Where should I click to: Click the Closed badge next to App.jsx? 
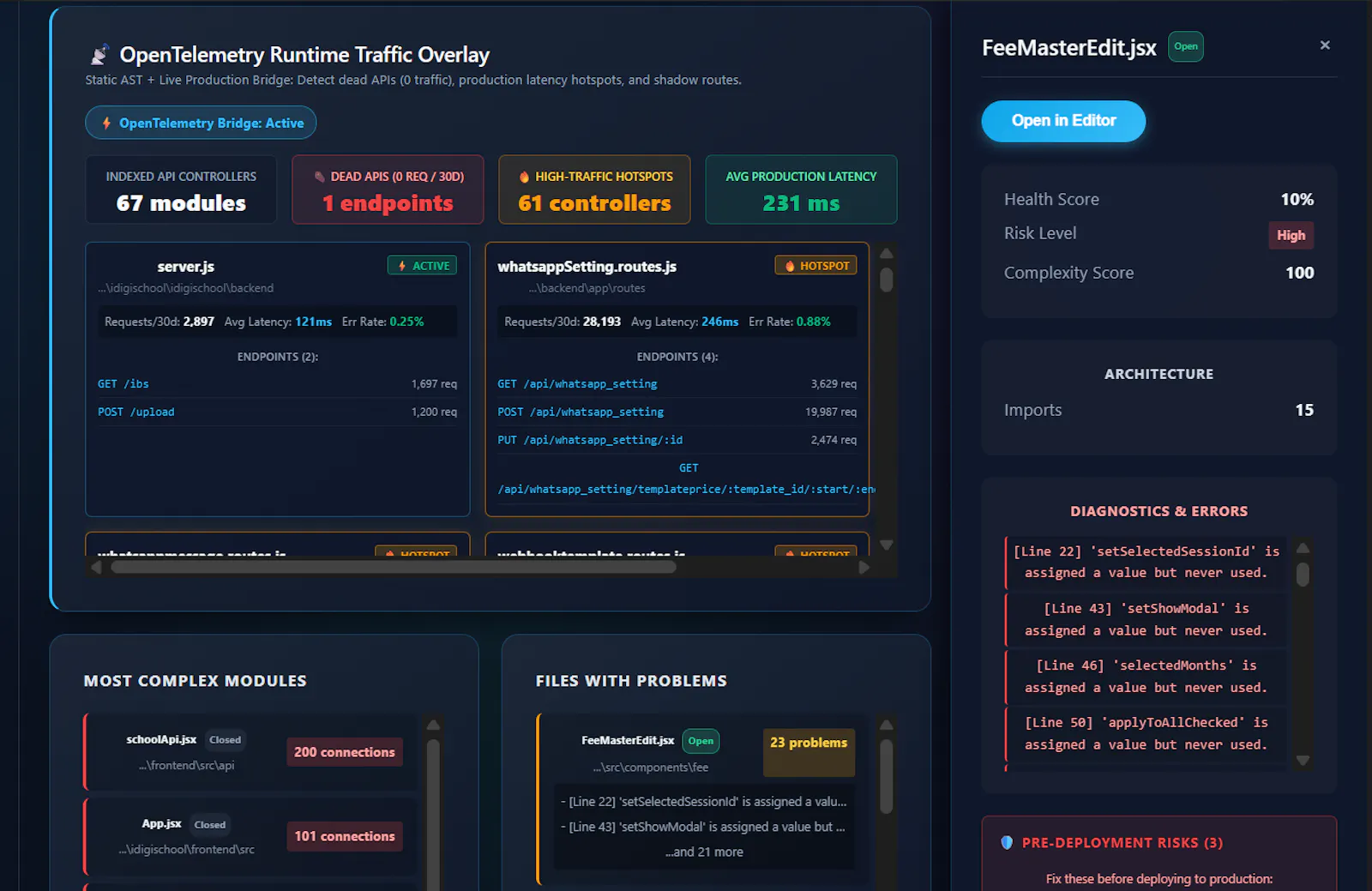coord(209,824)
